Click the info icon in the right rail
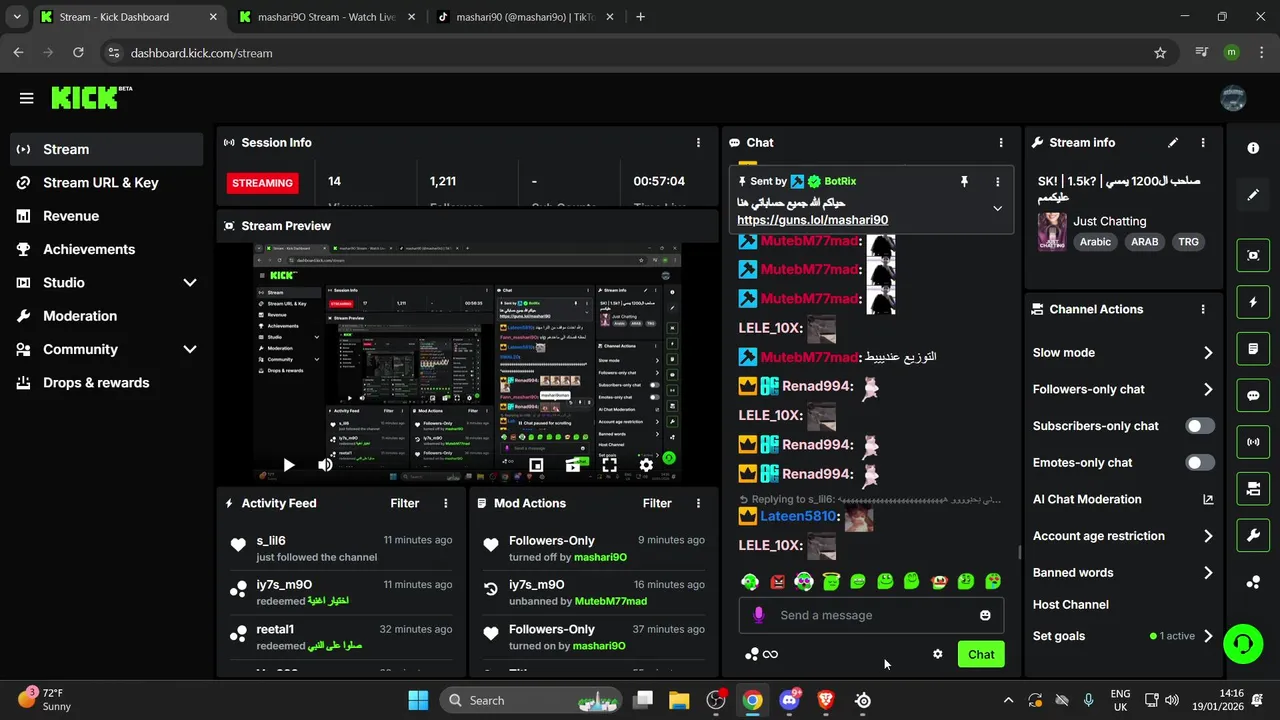The height and width of the screenshot is (720, 1280). (x=1253, y=148)
